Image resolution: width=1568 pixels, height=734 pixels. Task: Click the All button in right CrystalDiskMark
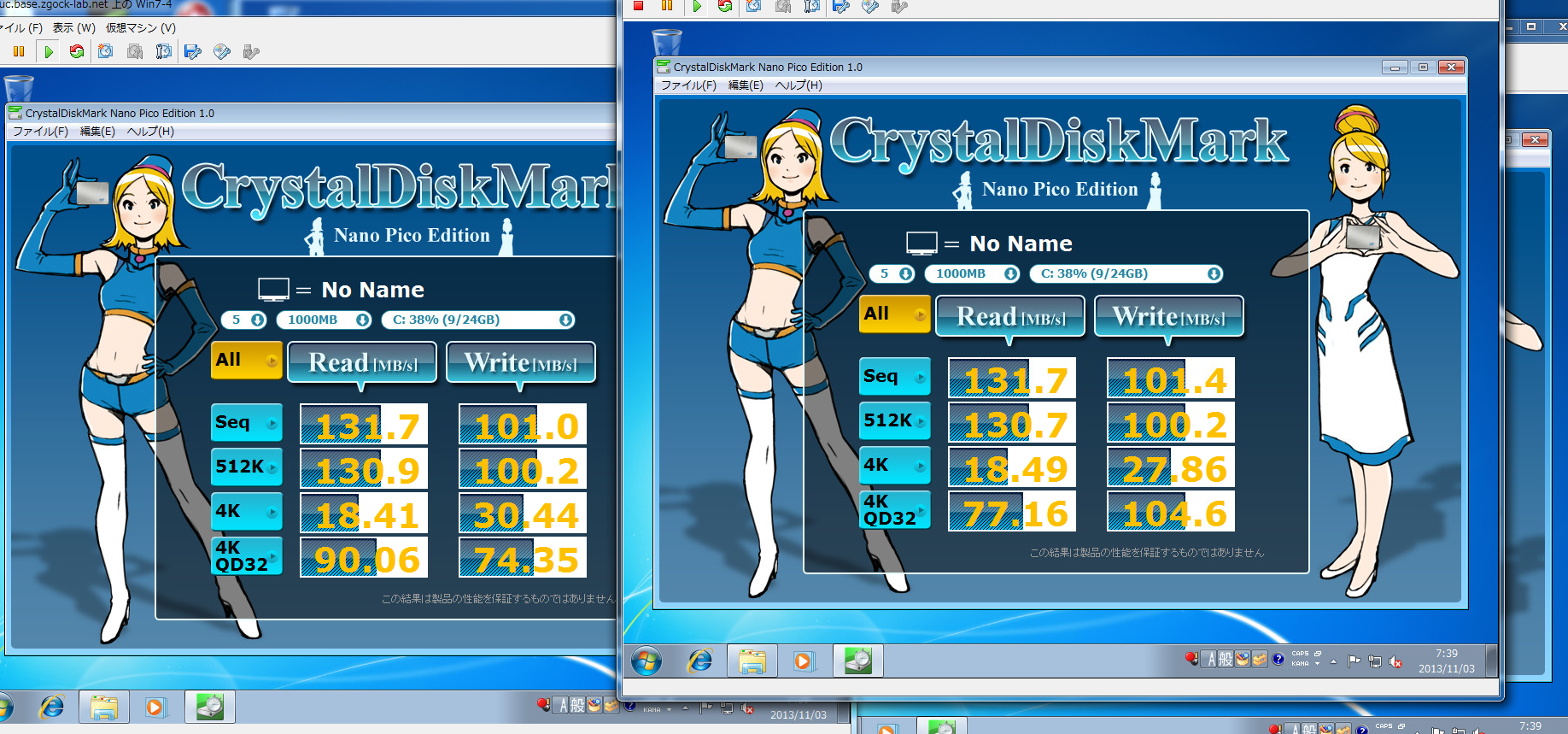pos(895,314)
